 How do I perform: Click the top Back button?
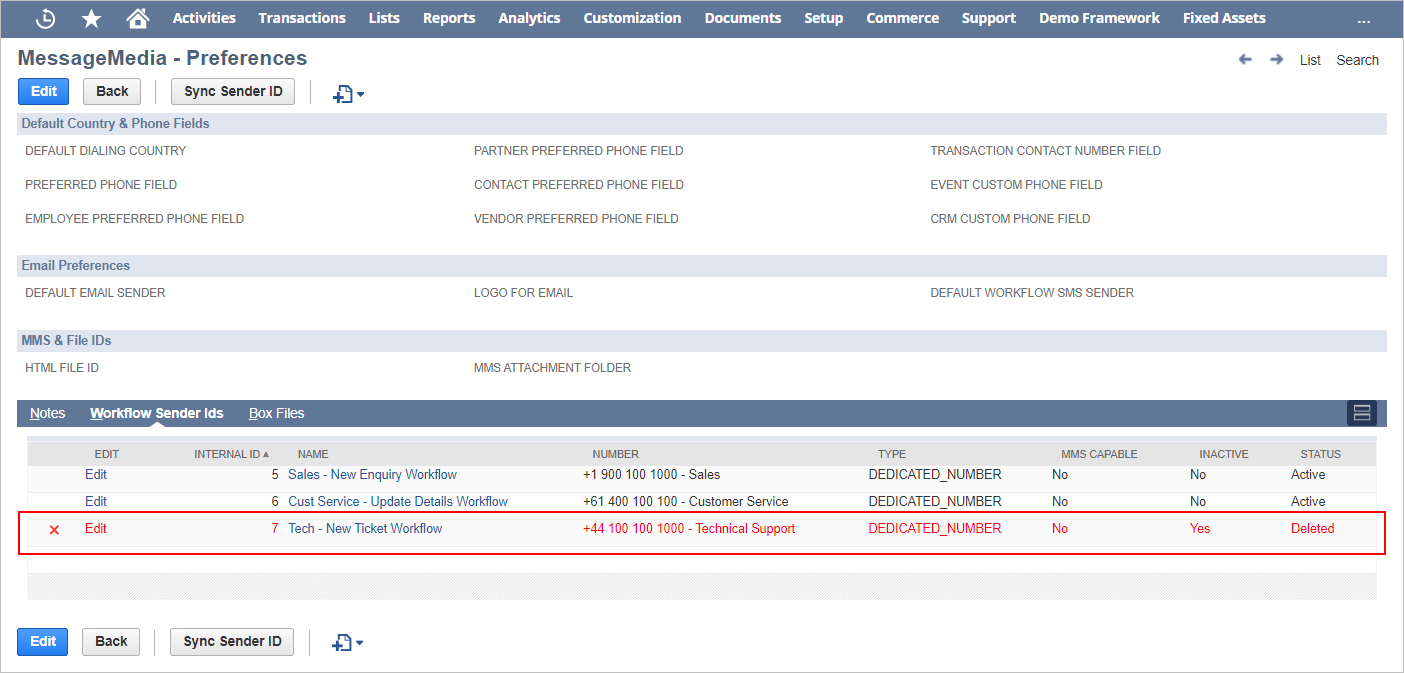tap(112, 91)
